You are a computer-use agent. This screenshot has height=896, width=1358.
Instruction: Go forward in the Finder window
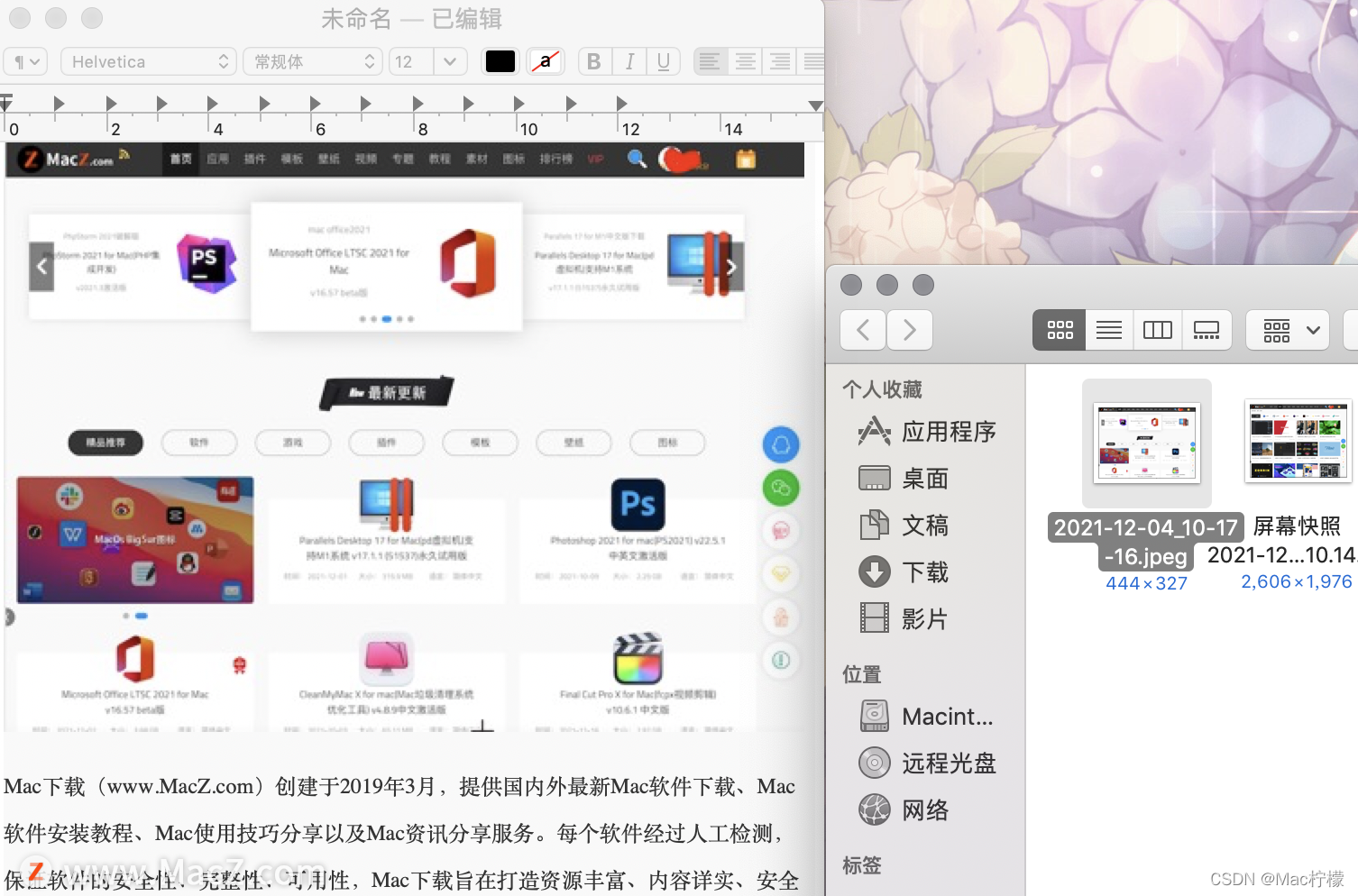[x=910, y=330]
